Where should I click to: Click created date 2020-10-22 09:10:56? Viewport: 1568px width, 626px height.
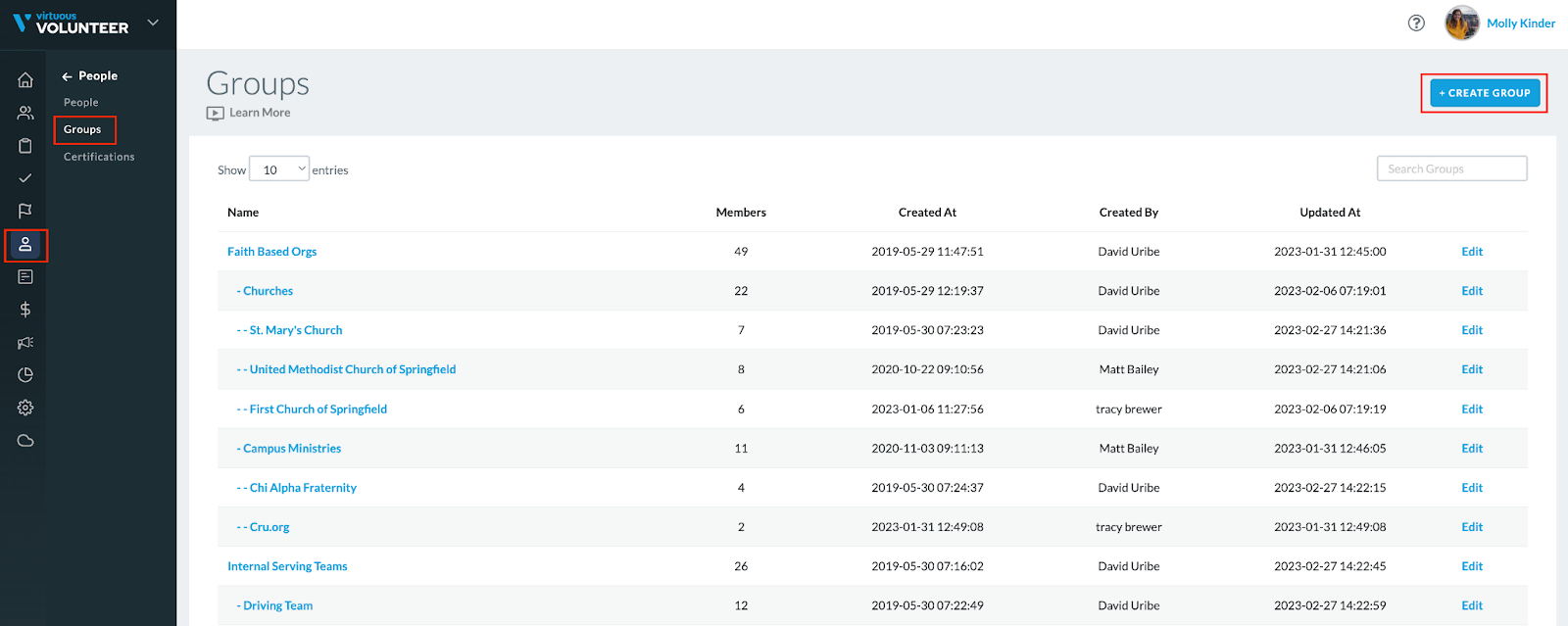tap(927, 369)
